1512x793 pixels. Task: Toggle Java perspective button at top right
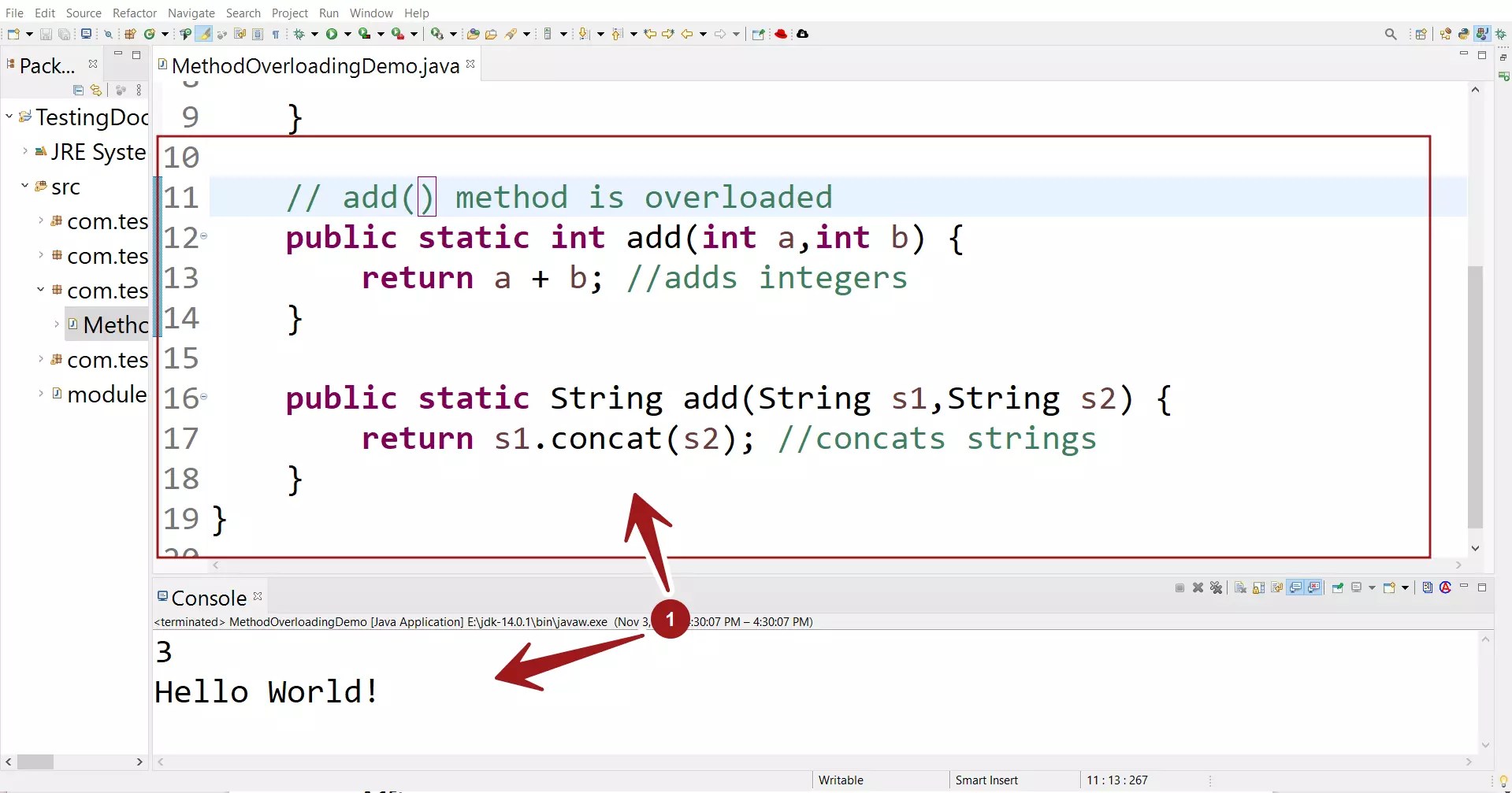pyautogui.click(x=1482, y=34)
